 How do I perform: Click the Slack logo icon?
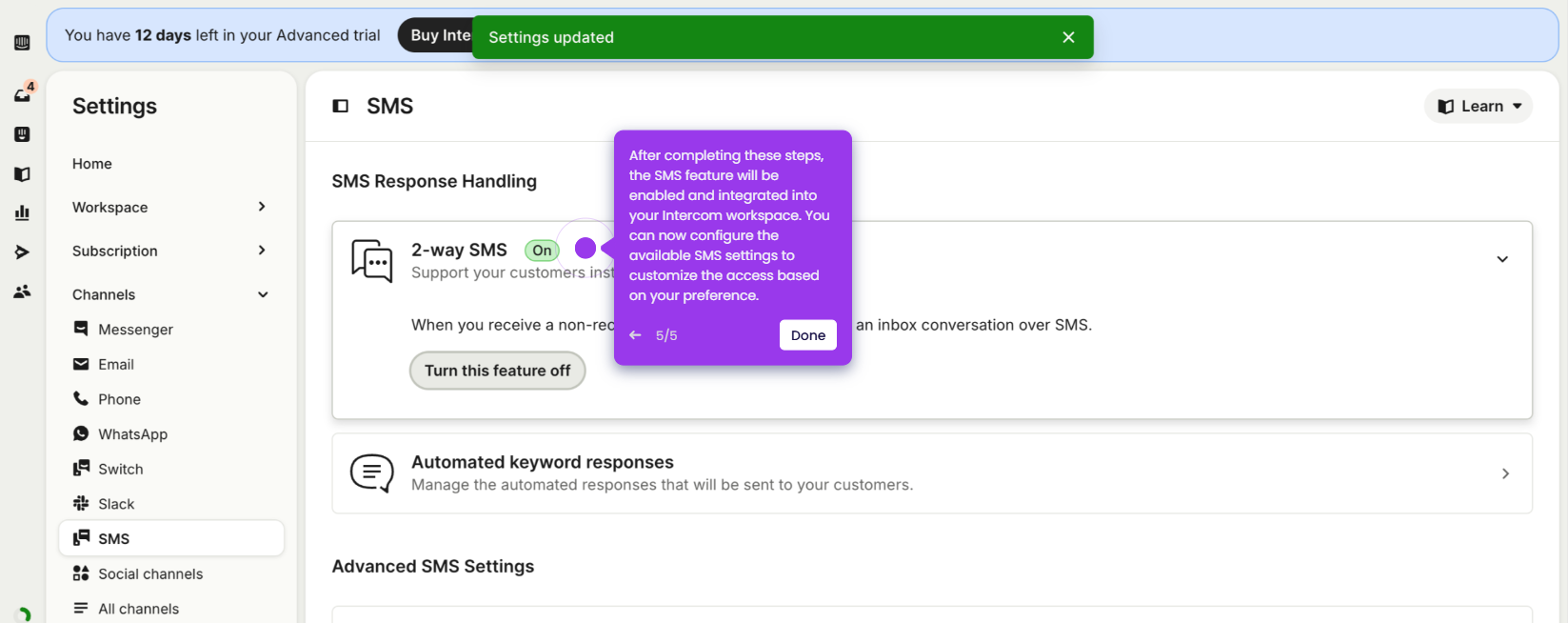81,503
